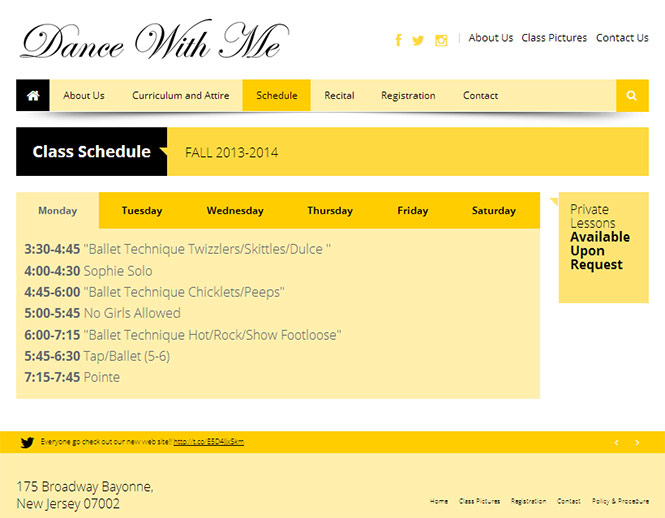
Task: Click Home link in footer
Action: coord(439,501)
